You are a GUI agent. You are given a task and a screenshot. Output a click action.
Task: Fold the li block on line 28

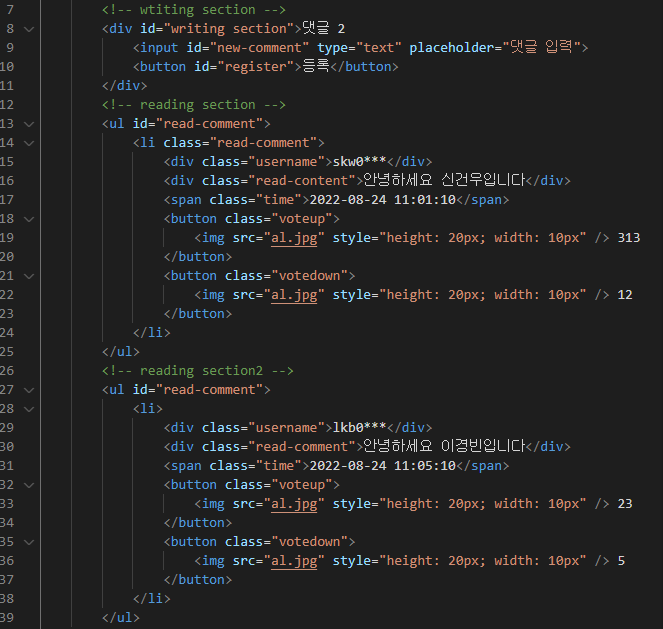pyautogui.click(x=29, y=409)
